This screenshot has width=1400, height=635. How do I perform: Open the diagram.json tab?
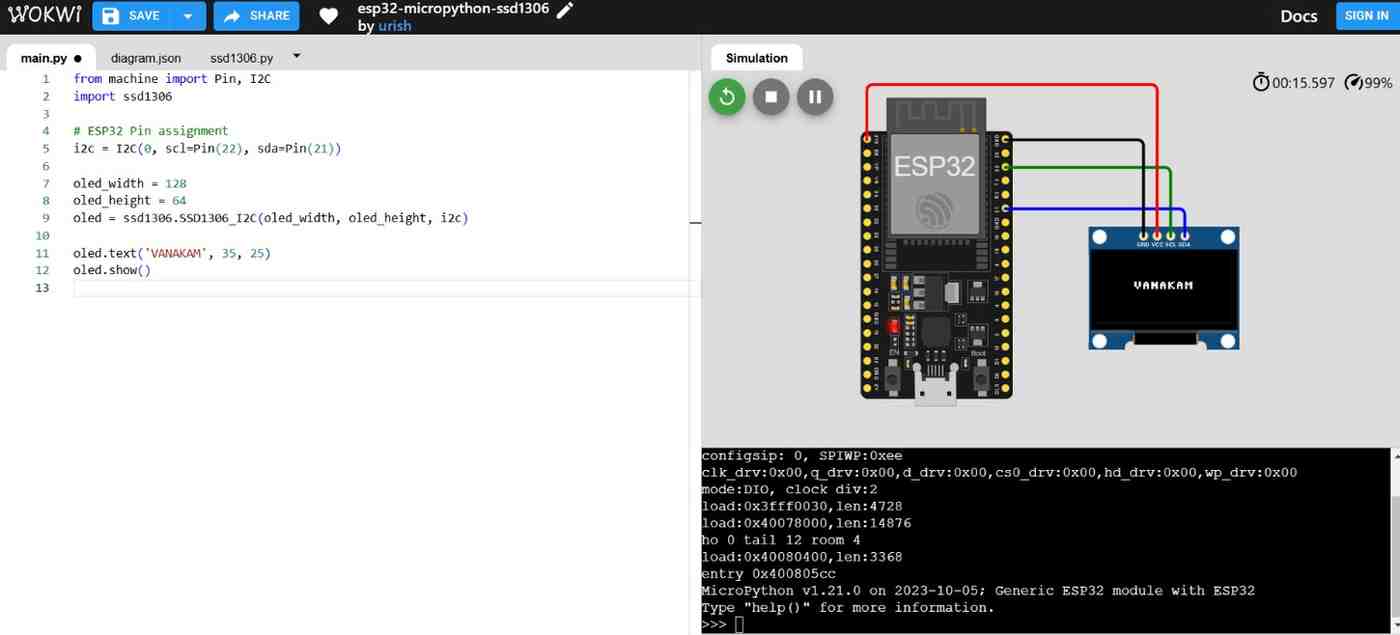pos(146,58)
